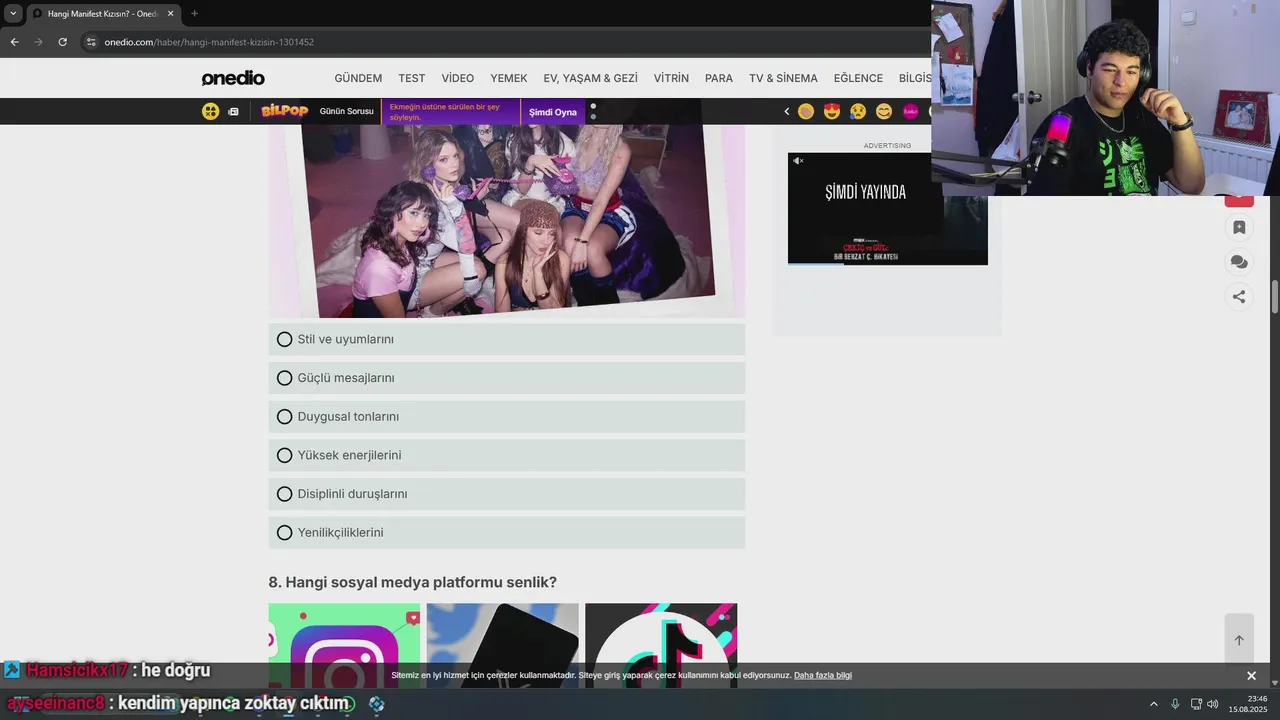Open the VİDEO menu
This screenshot has width=1280, height=720.
(x=458, y=78)
